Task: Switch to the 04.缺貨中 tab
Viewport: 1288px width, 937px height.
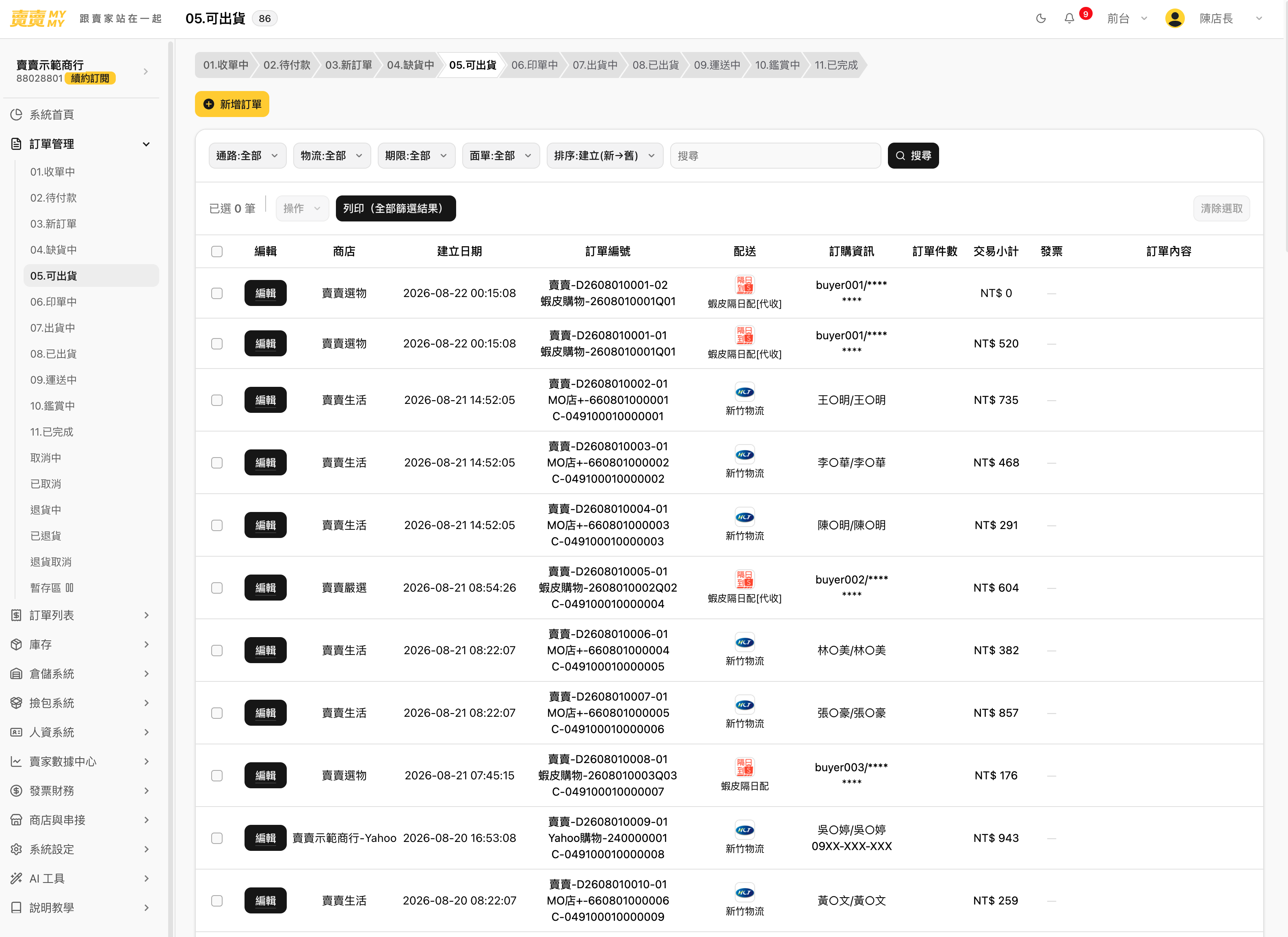Action: 411,65
